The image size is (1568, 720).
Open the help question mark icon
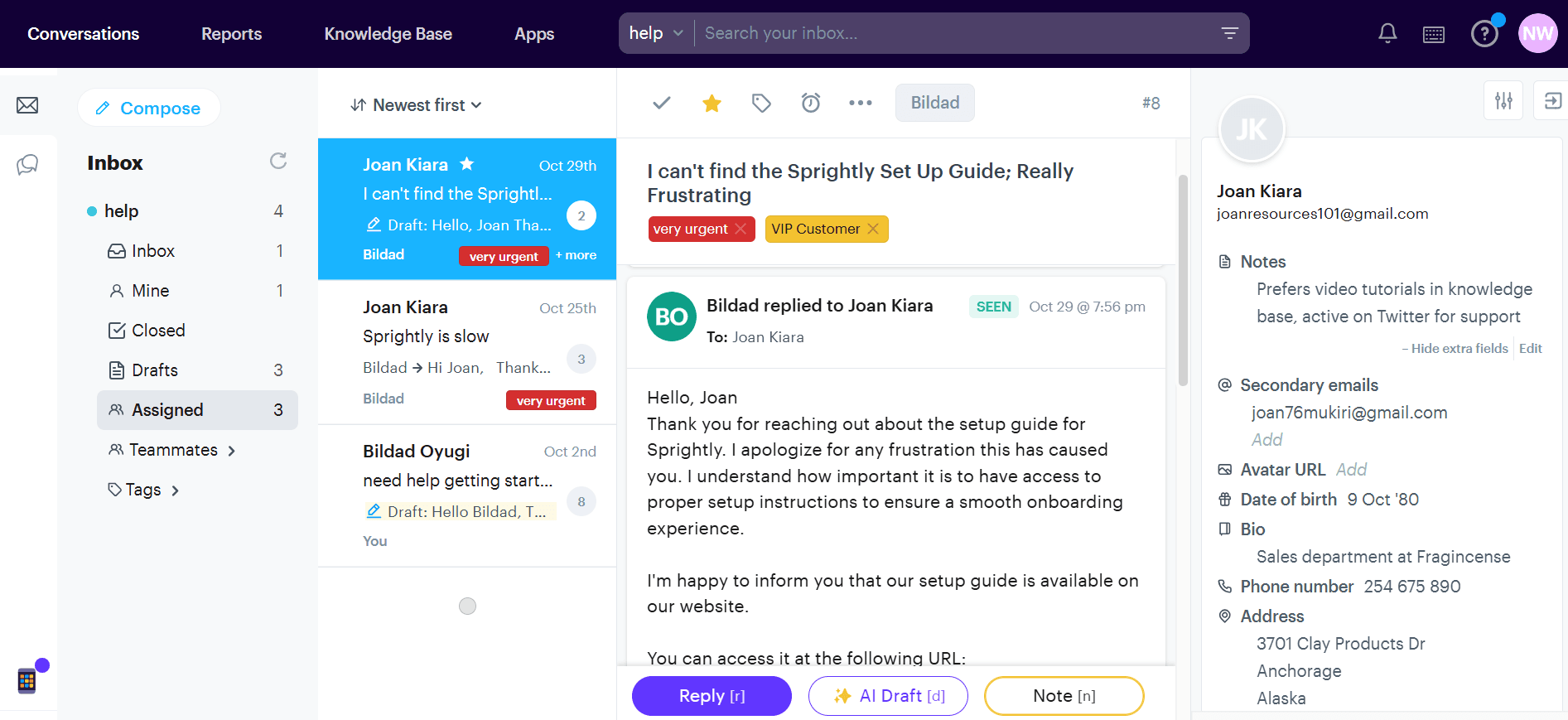tap(1484, 34)
